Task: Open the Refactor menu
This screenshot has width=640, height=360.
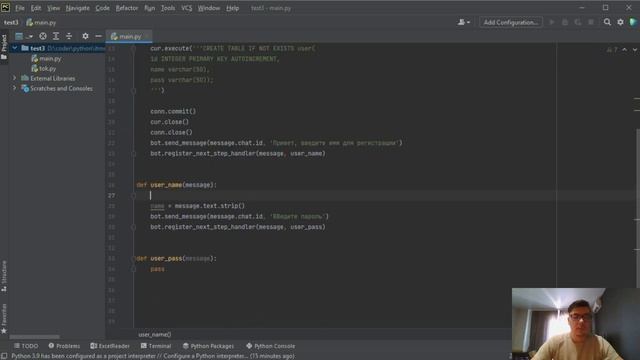Action: pyautogui.click(x=127, y=8)
